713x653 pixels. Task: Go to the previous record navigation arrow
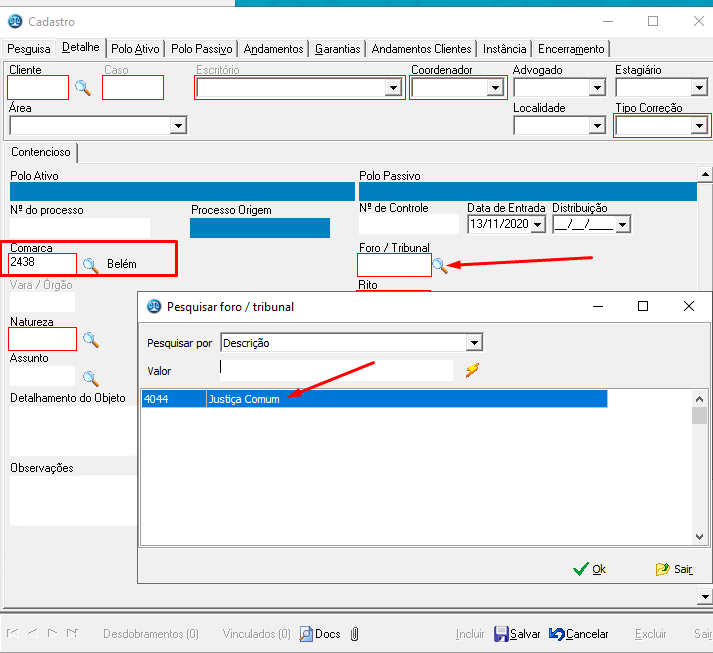[x=33, y=633]
